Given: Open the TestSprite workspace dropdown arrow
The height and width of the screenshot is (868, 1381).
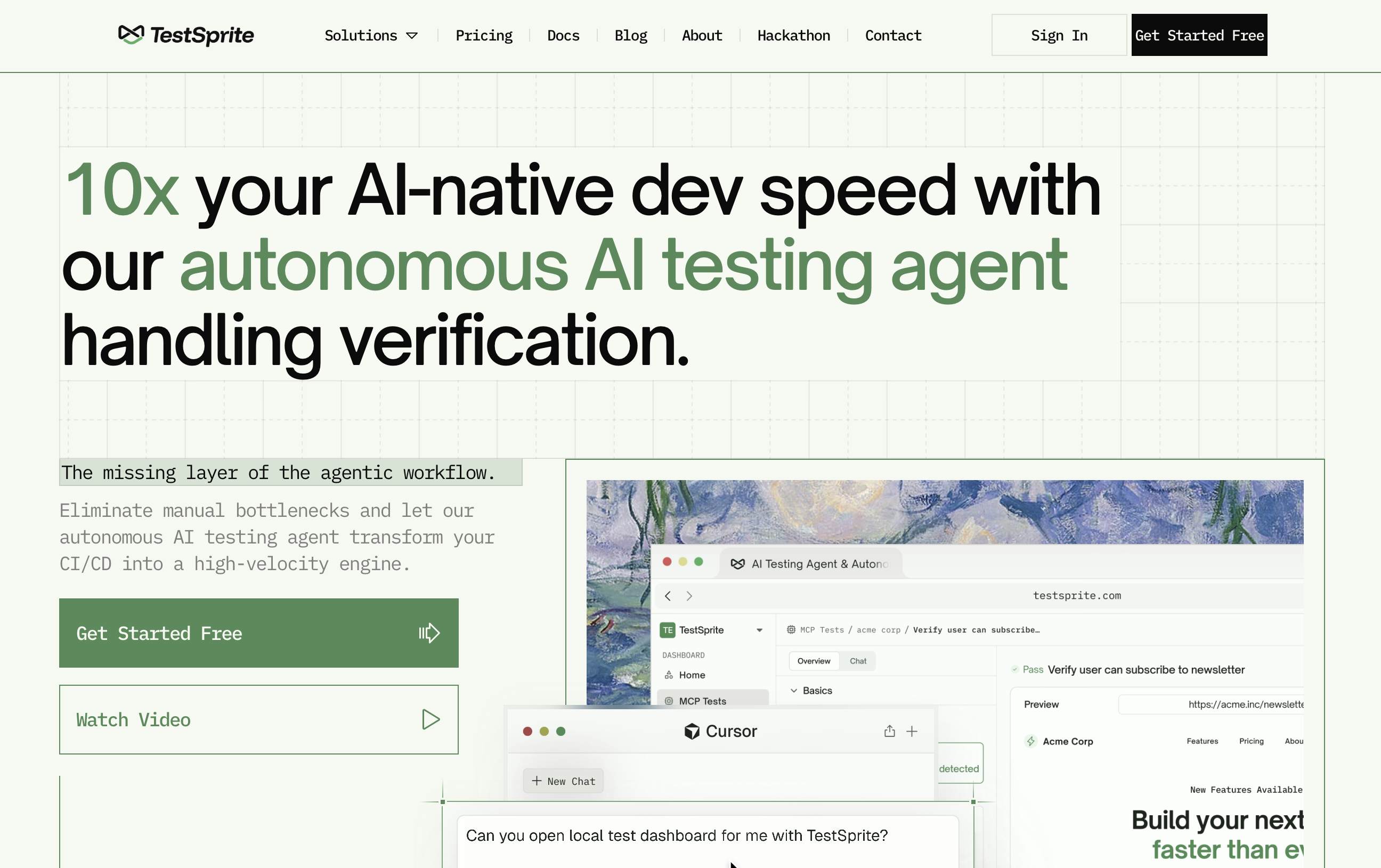Looking at the screenshot, I should click(759, 630).
